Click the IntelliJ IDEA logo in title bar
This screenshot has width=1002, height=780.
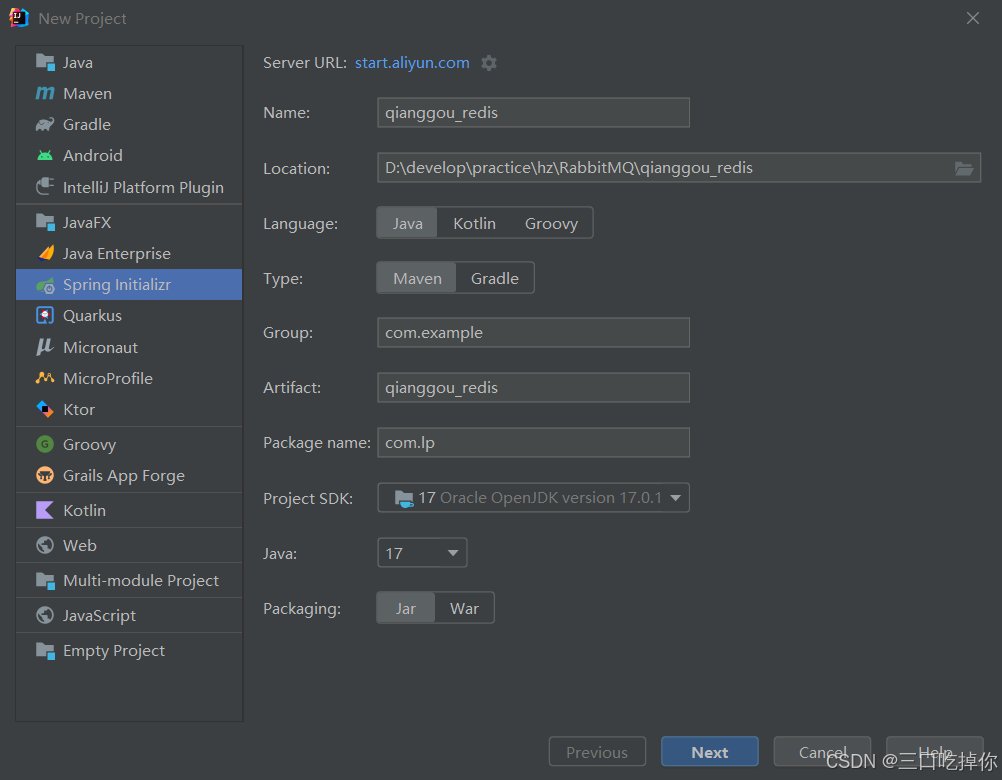click(x=19, y=18)
